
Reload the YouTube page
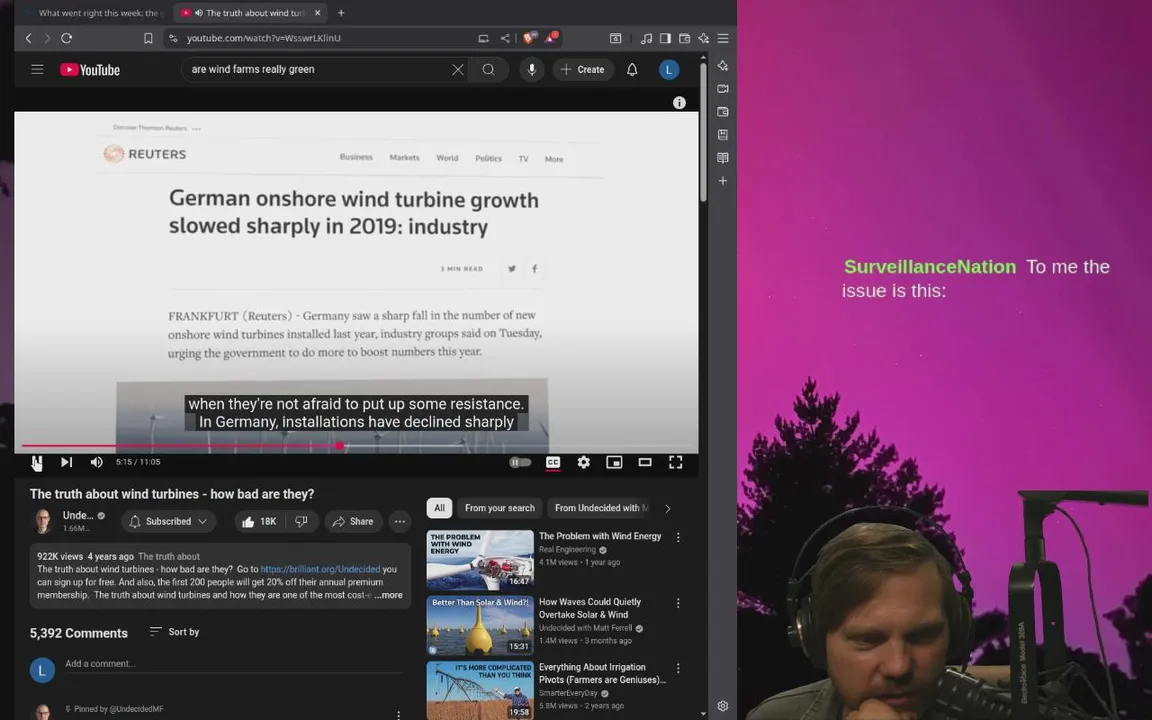[66, 38]
